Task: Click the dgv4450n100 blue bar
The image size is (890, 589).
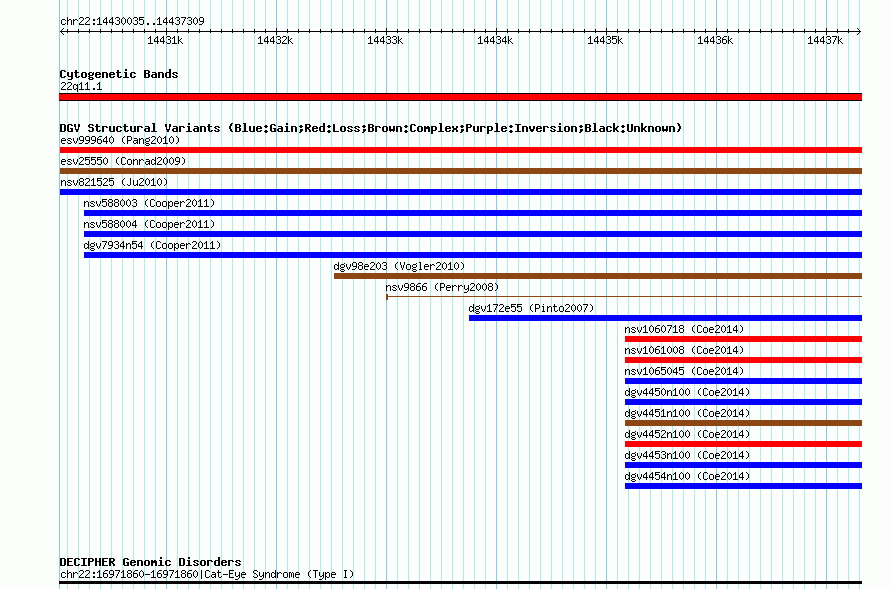Action: (743, 402)
